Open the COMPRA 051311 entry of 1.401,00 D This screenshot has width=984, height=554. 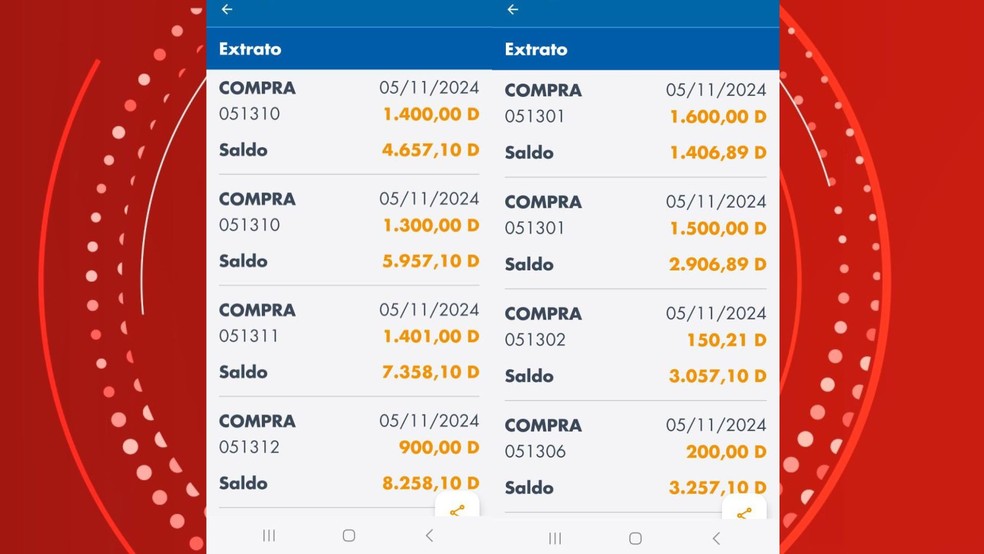click(349, 341)
